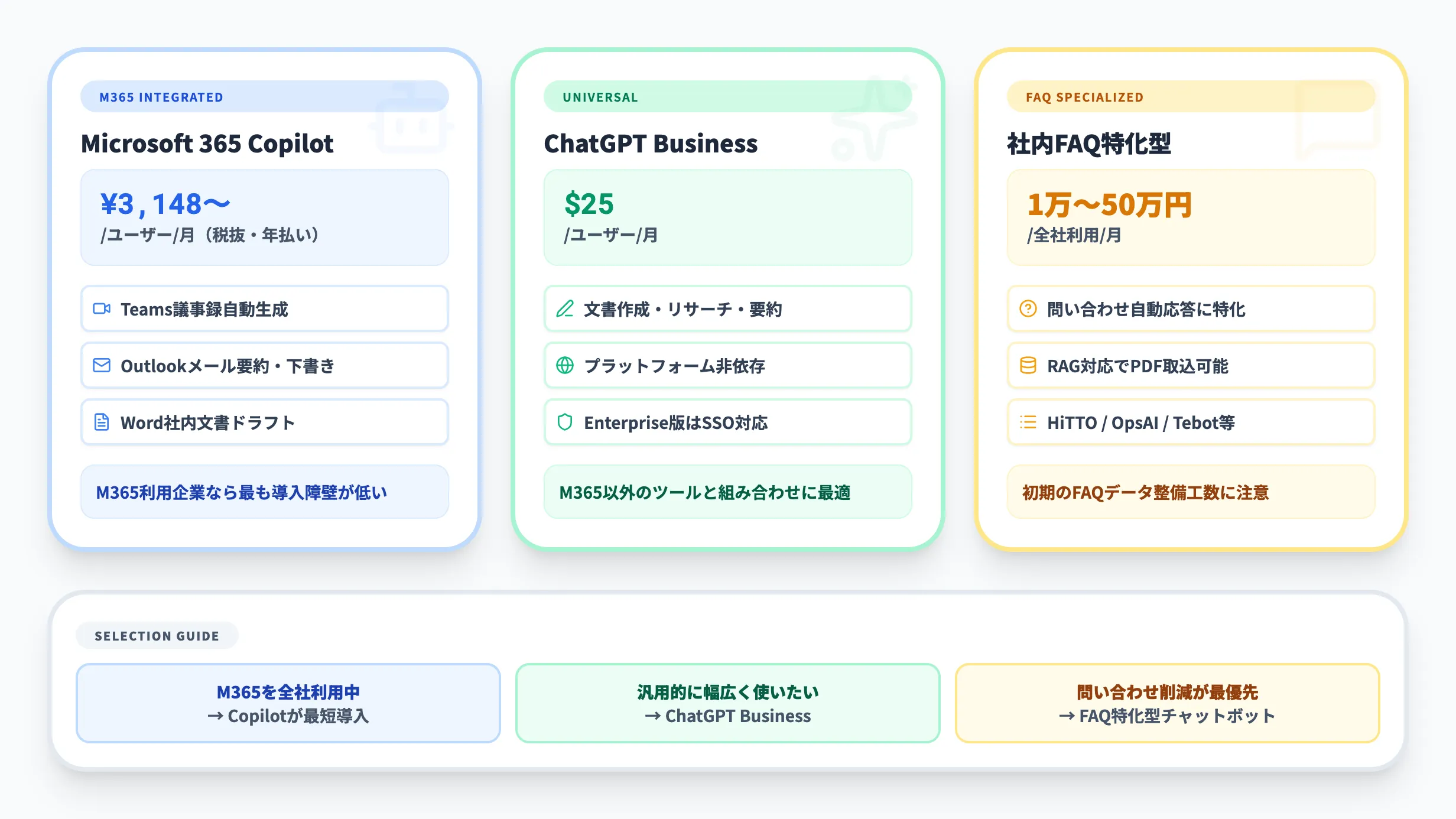Click the database icon beside RAG対応でPDF取込可能
This screenshot has height=819, width=1456.
(x=1028, y=365)
